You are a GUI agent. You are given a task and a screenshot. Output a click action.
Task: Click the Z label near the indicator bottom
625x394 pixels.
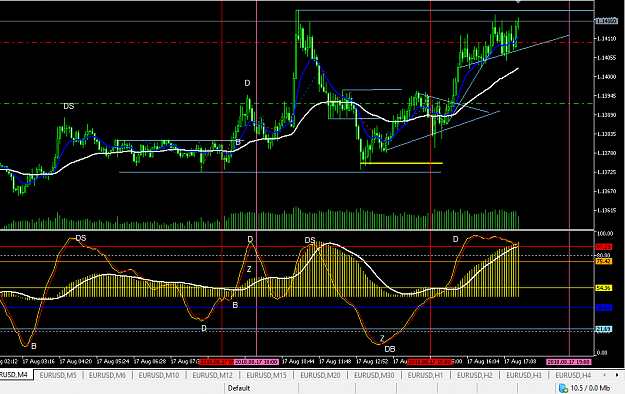coord(382,338)
